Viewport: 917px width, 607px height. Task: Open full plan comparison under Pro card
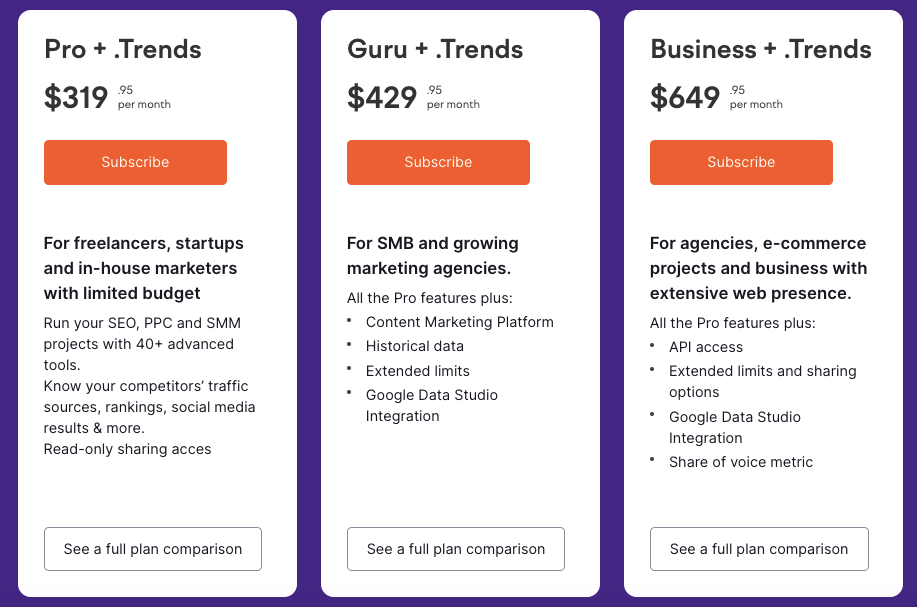(x=153, y=549)
